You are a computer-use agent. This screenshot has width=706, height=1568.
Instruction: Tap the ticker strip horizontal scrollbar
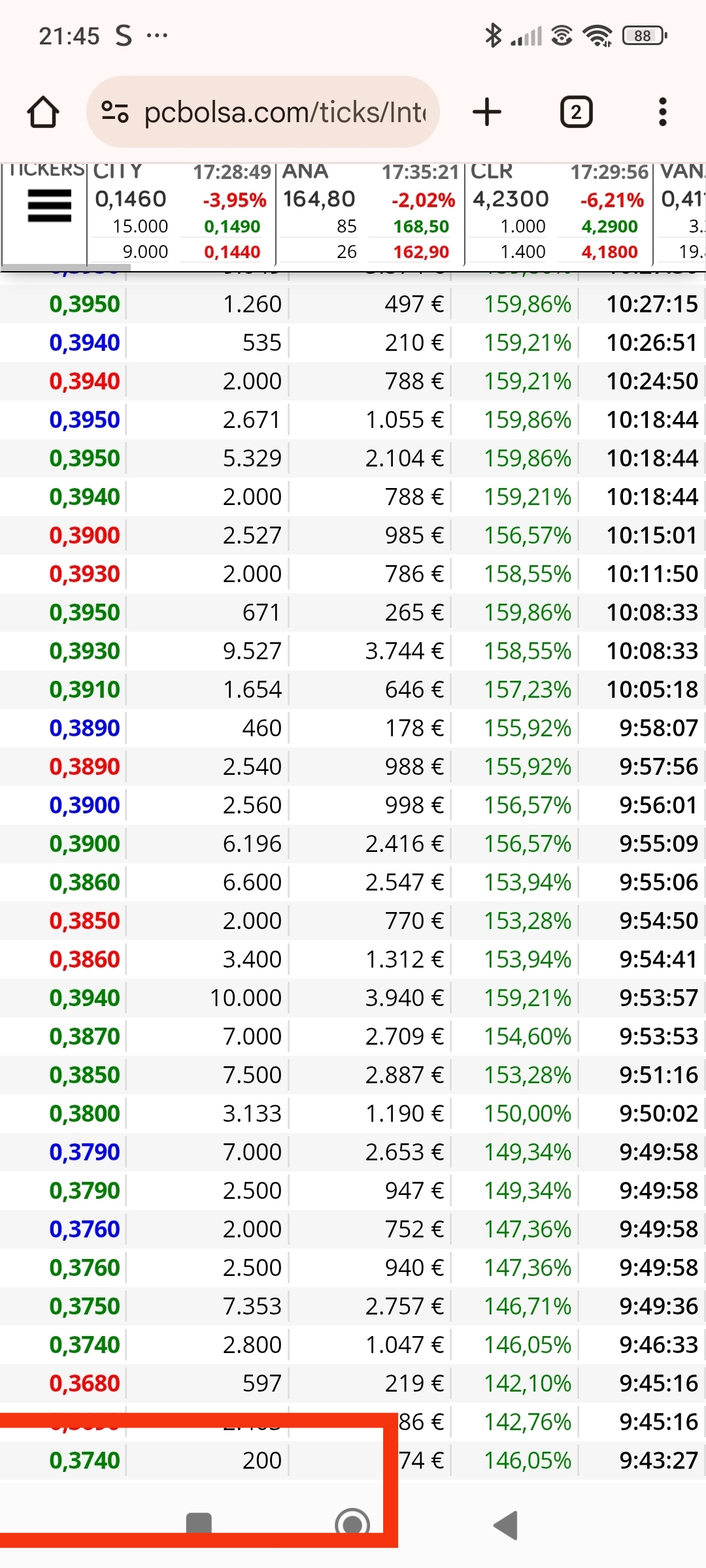click(65, 267)
